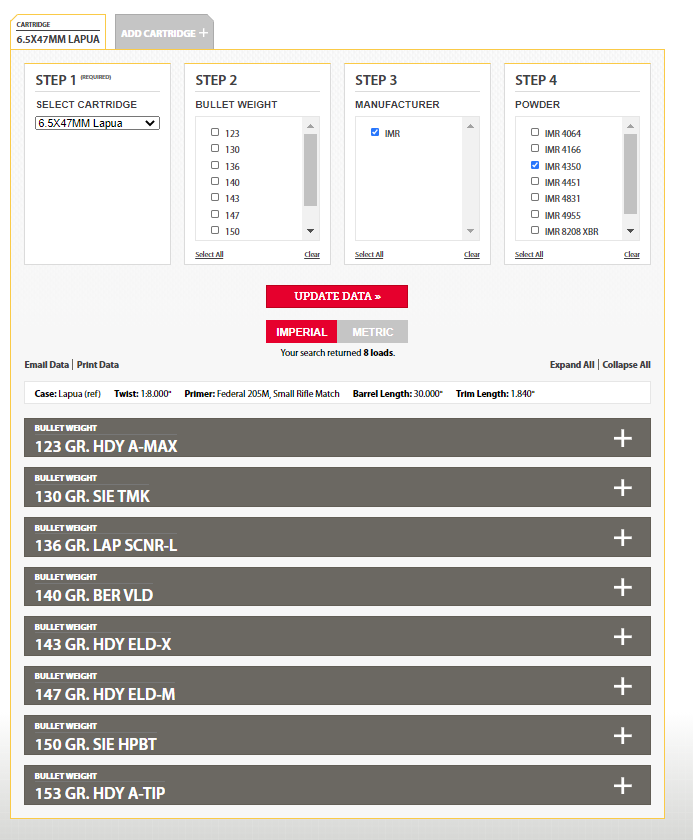Show 147 GR. HDY ELD-M via plus icon
693x840 pixels.
[622, 686]
